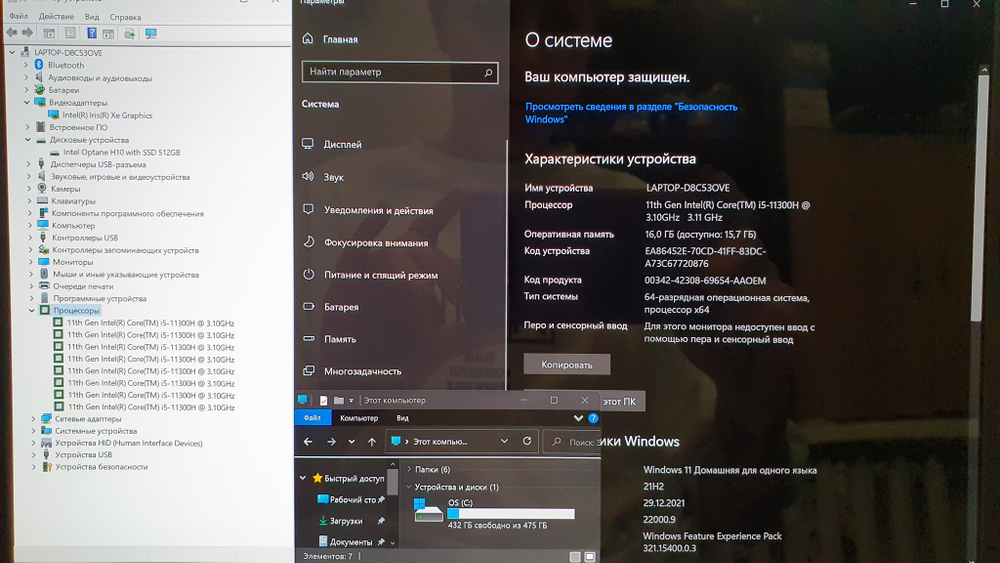Click the Bluetooth icon in the device tree
The width and height of the screenshot is (1000, 563).
(x=40, y=65)
